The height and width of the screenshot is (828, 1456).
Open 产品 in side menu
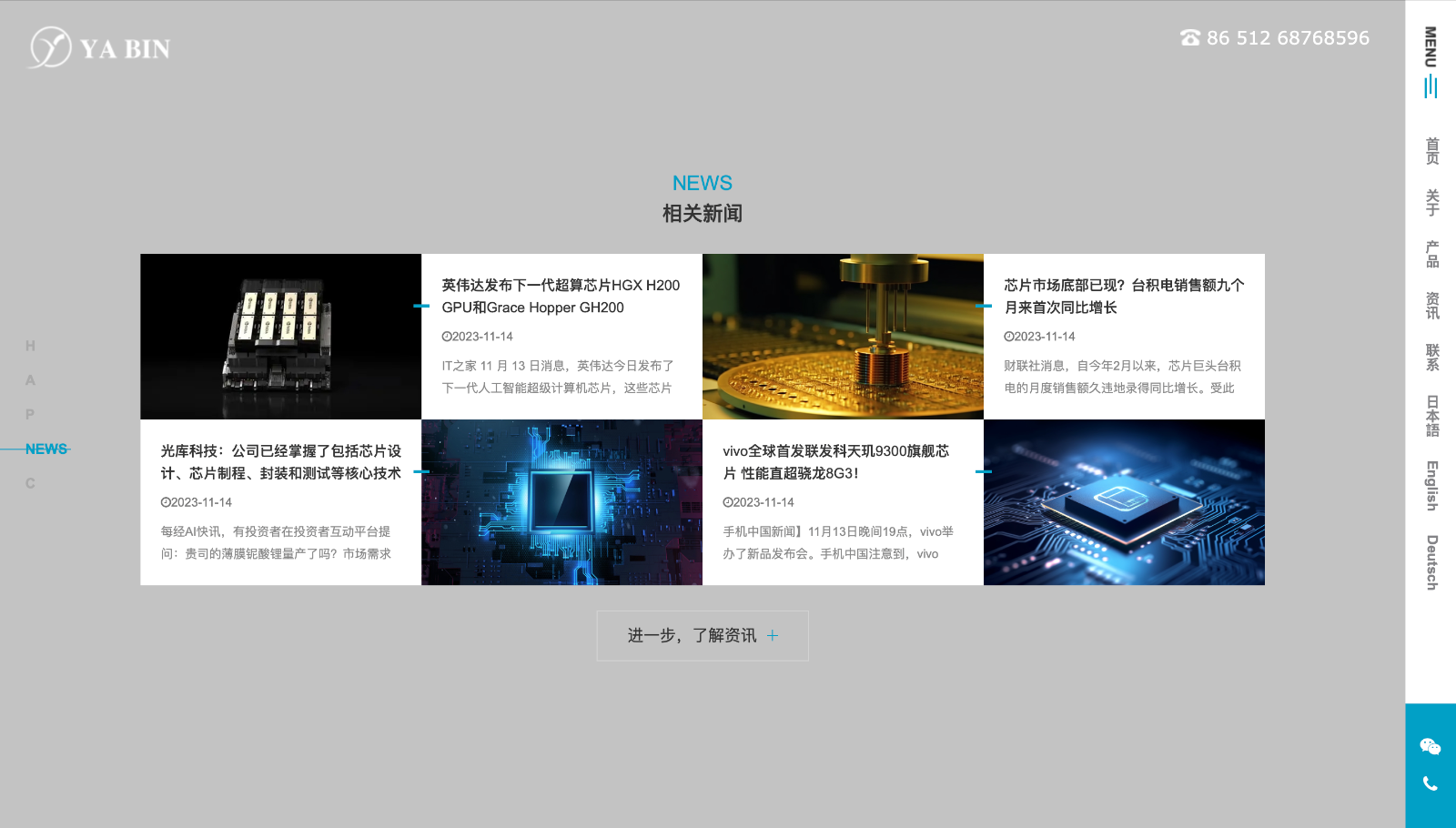pyautogui.click(x=1431, y=254)
